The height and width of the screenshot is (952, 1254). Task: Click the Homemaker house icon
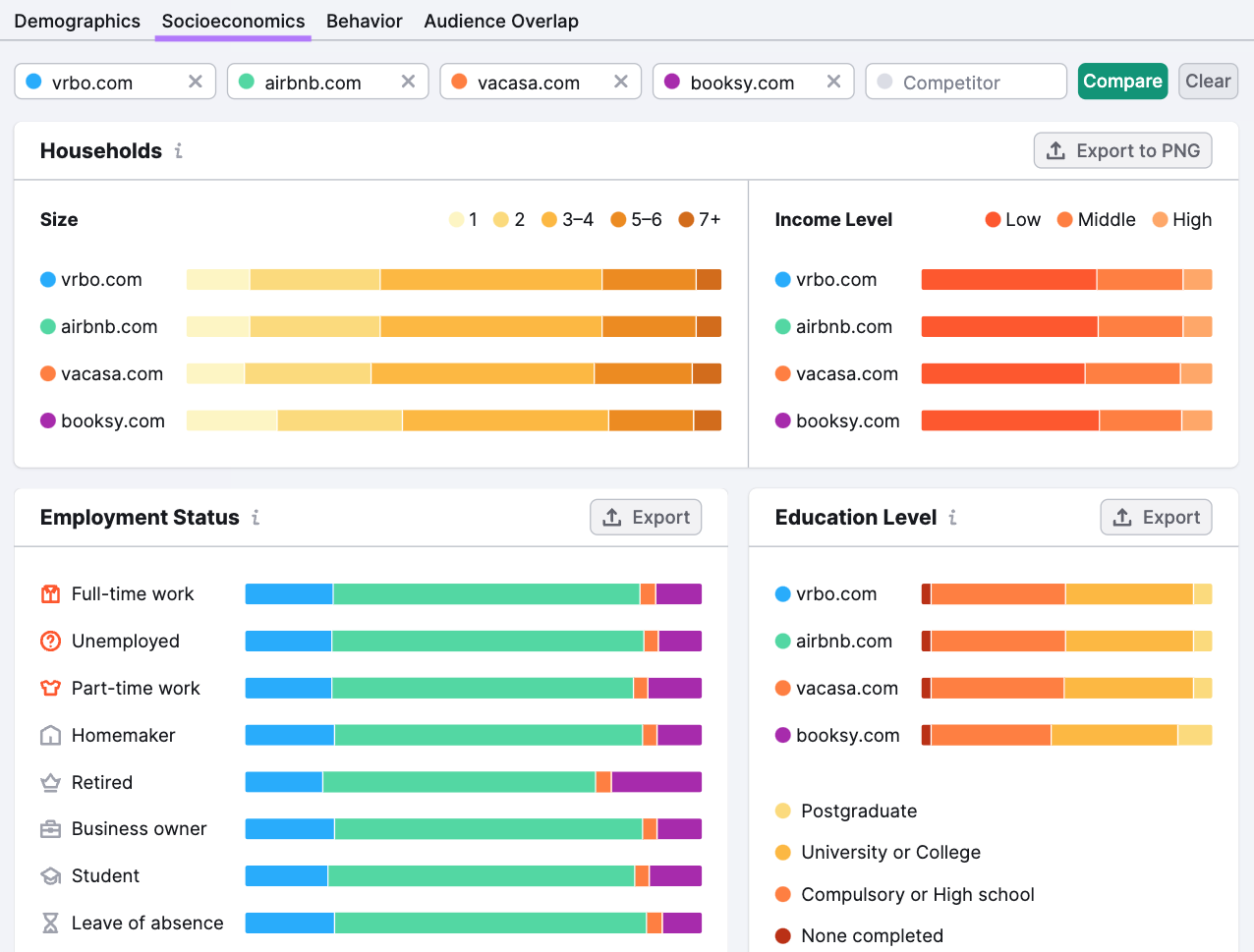coord(51,735)
